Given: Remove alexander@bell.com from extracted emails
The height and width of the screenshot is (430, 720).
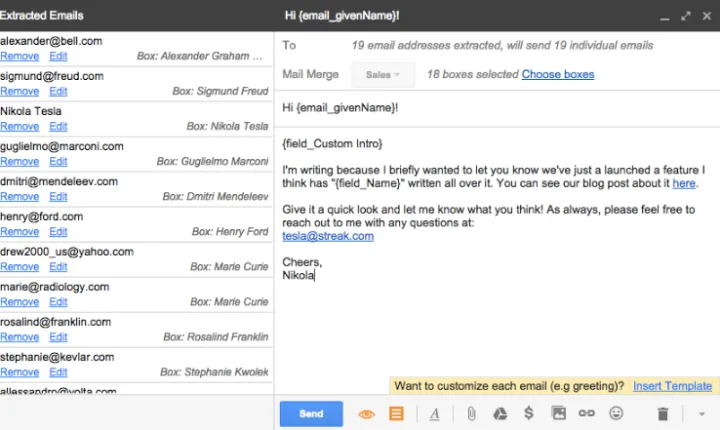Looking at the screenshot, I should tap(19, 56).
